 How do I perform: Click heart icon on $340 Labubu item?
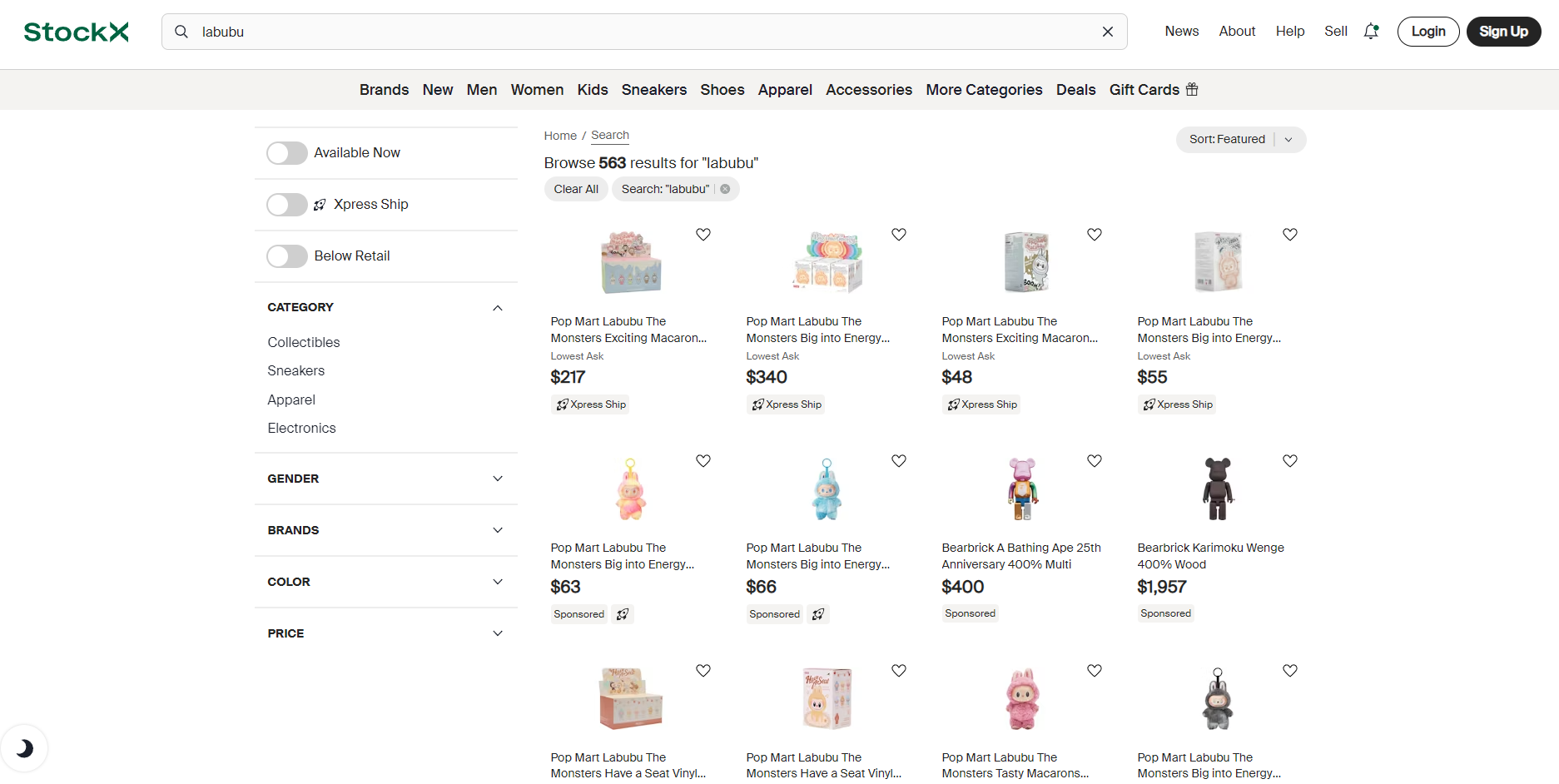tap(899, 235)
